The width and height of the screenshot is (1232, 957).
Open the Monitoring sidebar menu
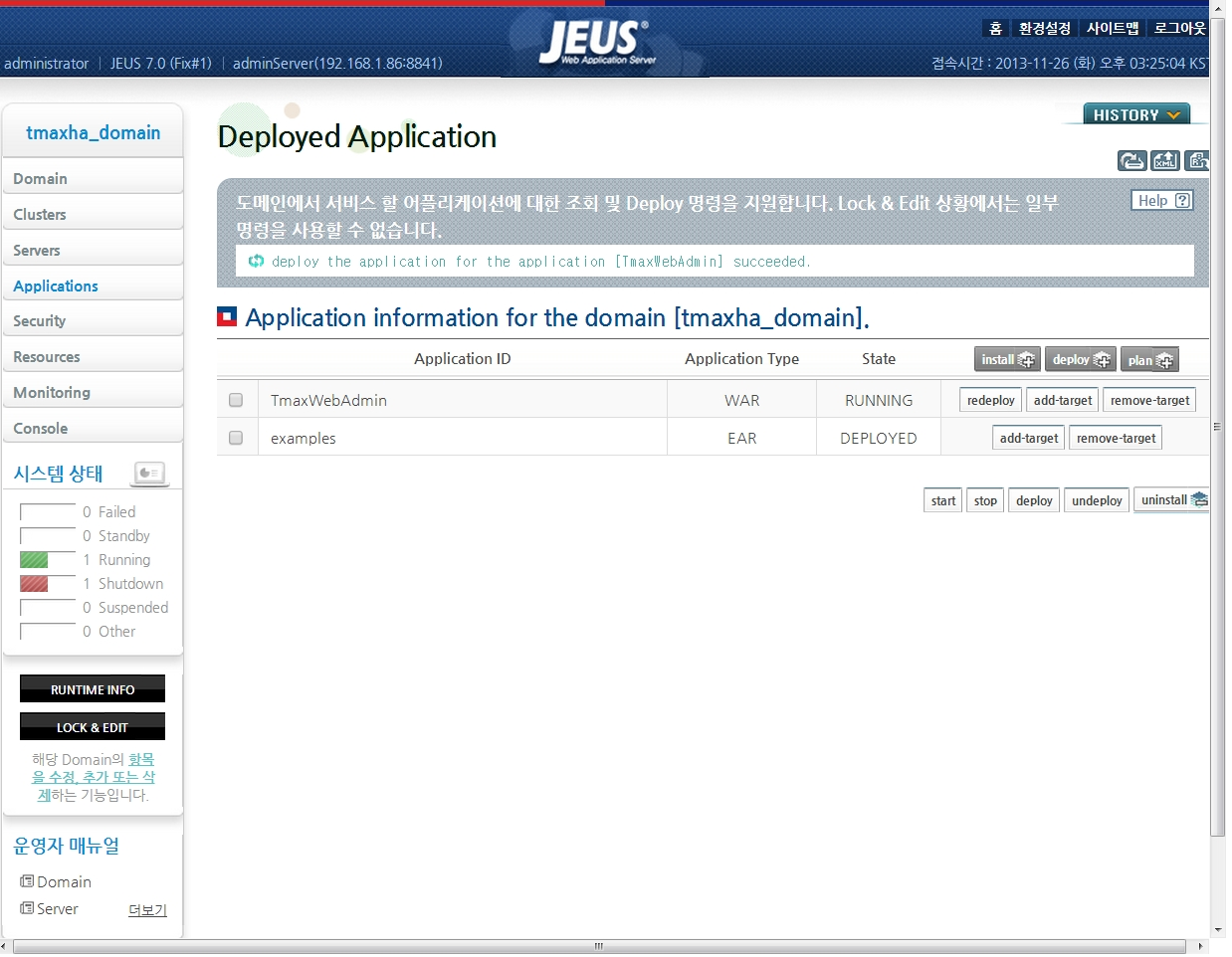(93, 393)
